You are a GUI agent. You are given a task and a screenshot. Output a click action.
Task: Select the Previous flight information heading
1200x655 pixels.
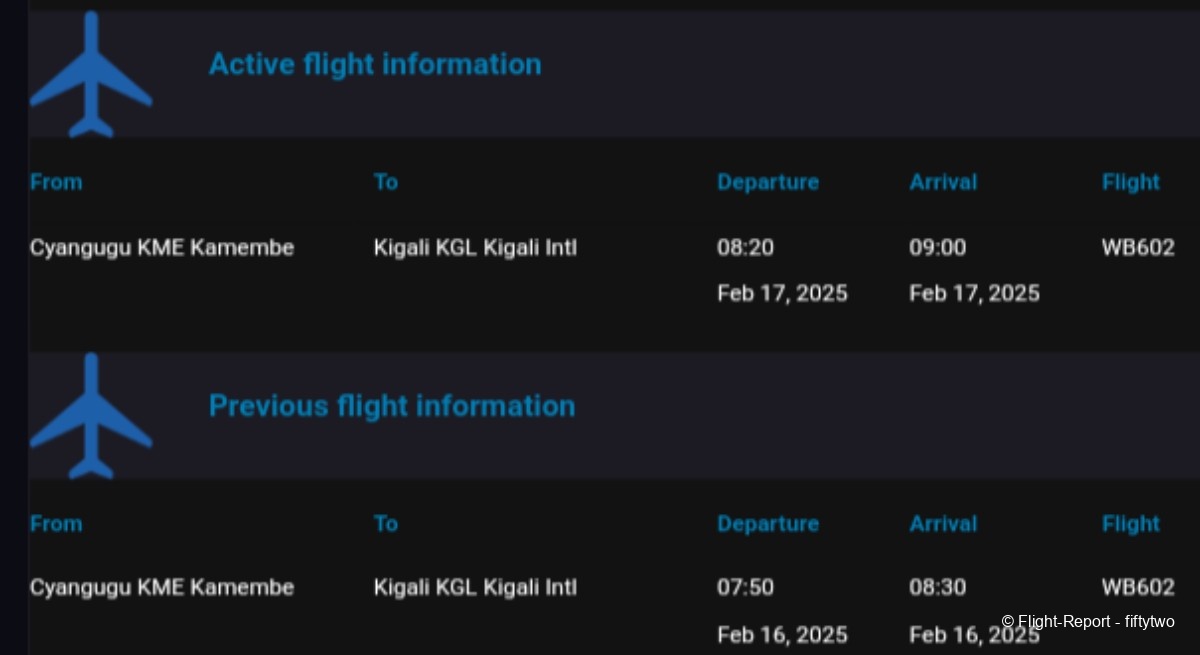pos(391,407)
